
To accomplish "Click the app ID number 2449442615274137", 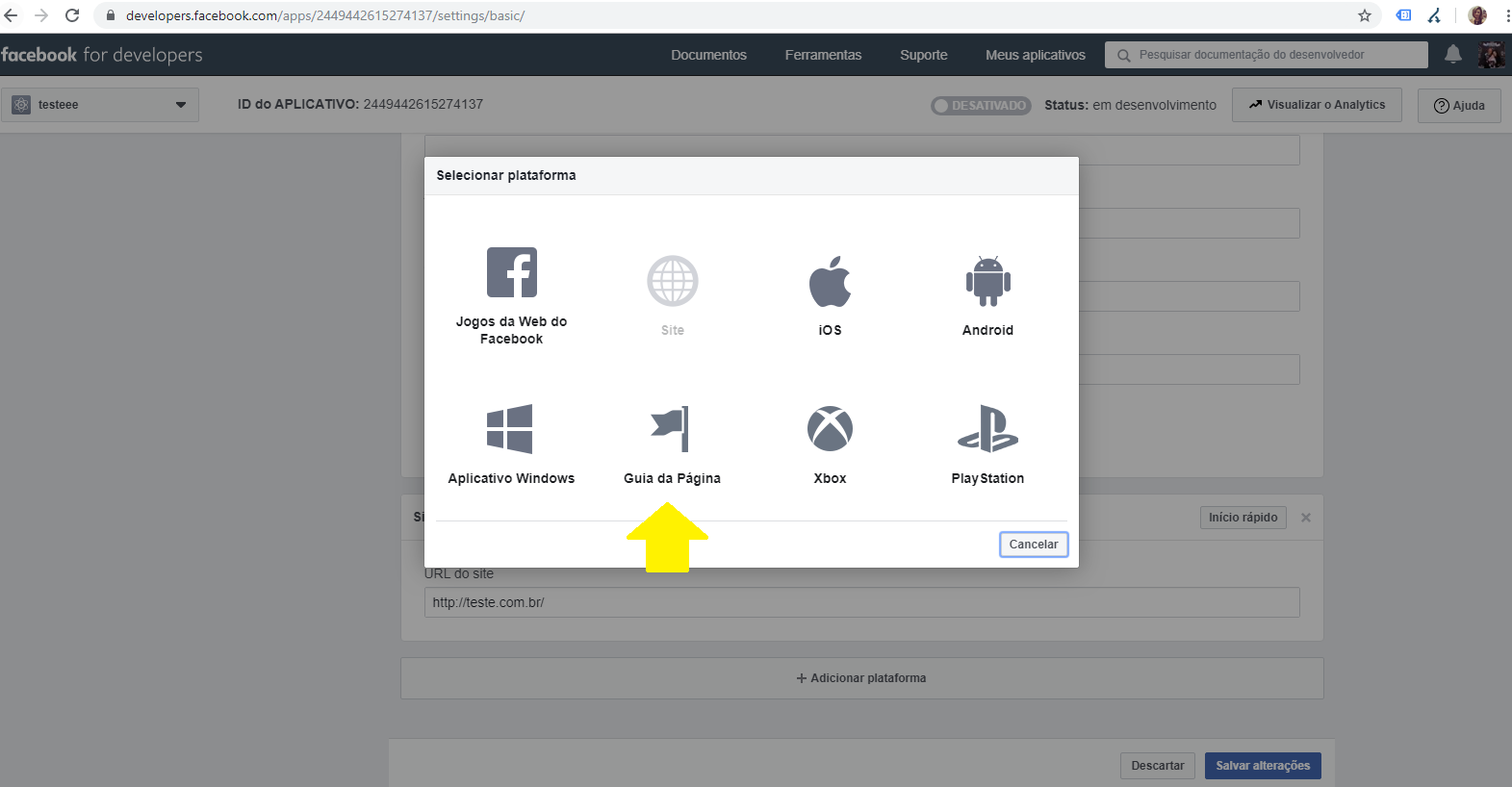I will (x=423, y=104).
